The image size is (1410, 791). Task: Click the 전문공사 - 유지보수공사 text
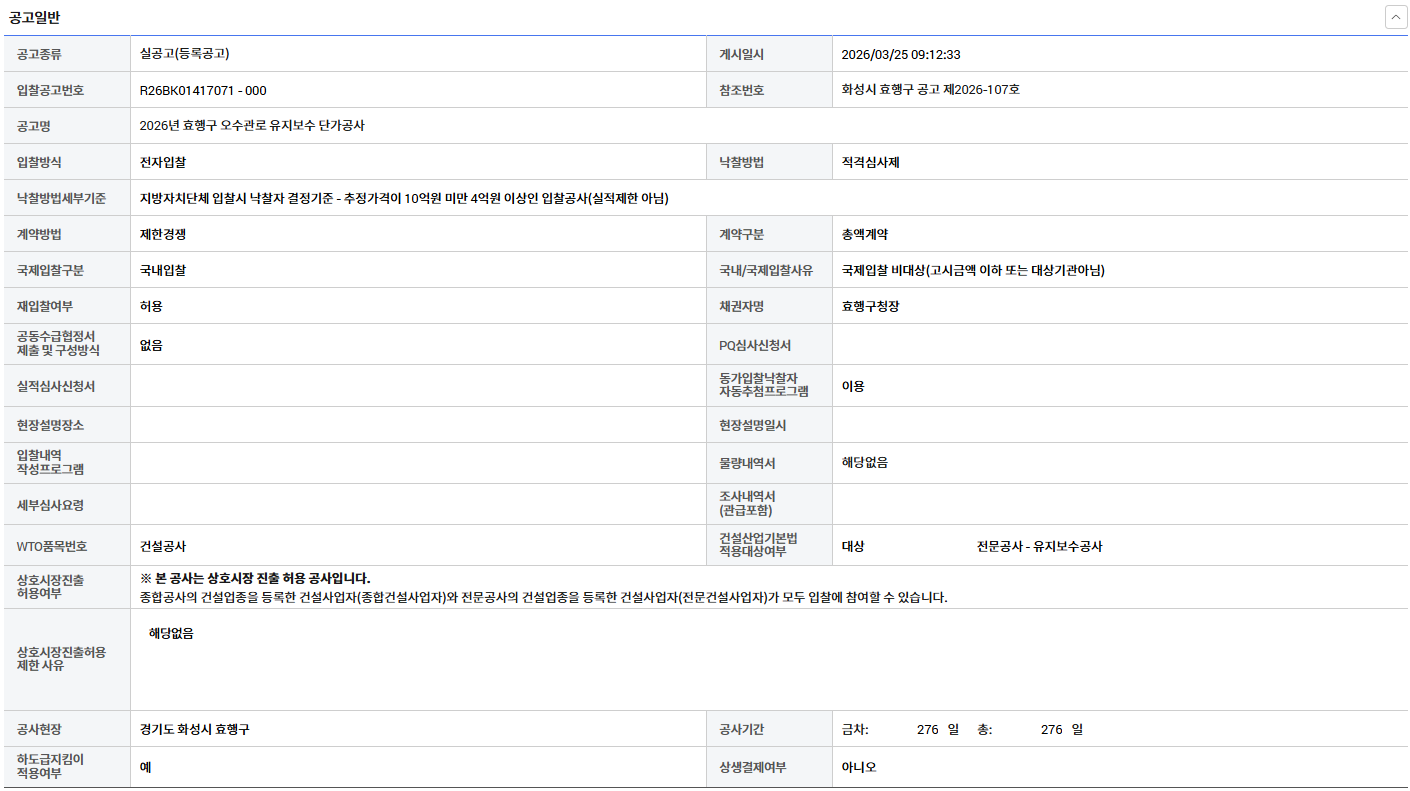pos(1039,546)
